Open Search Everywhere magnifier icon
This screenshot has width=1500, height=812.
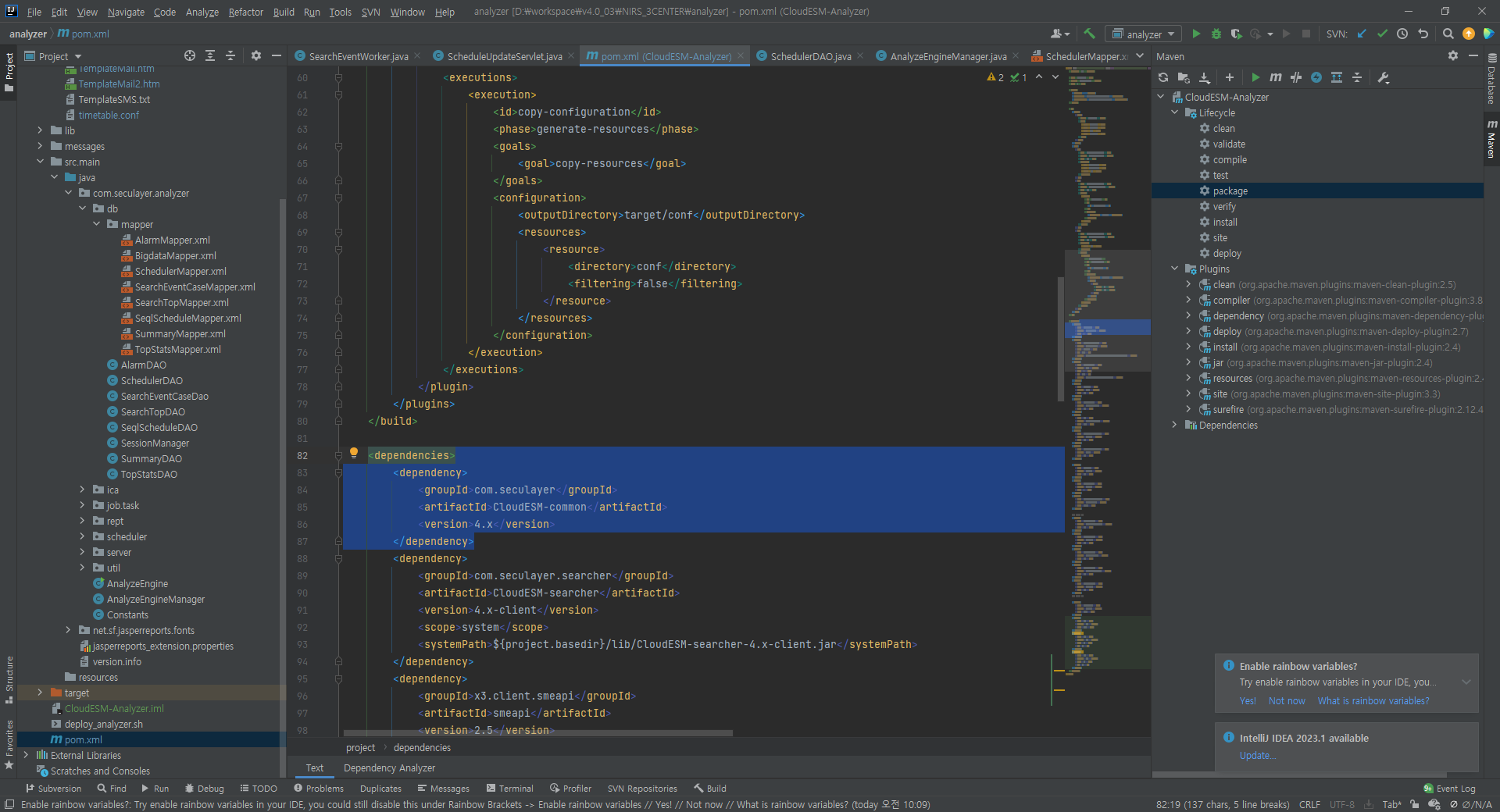[x=1448, y=34]
